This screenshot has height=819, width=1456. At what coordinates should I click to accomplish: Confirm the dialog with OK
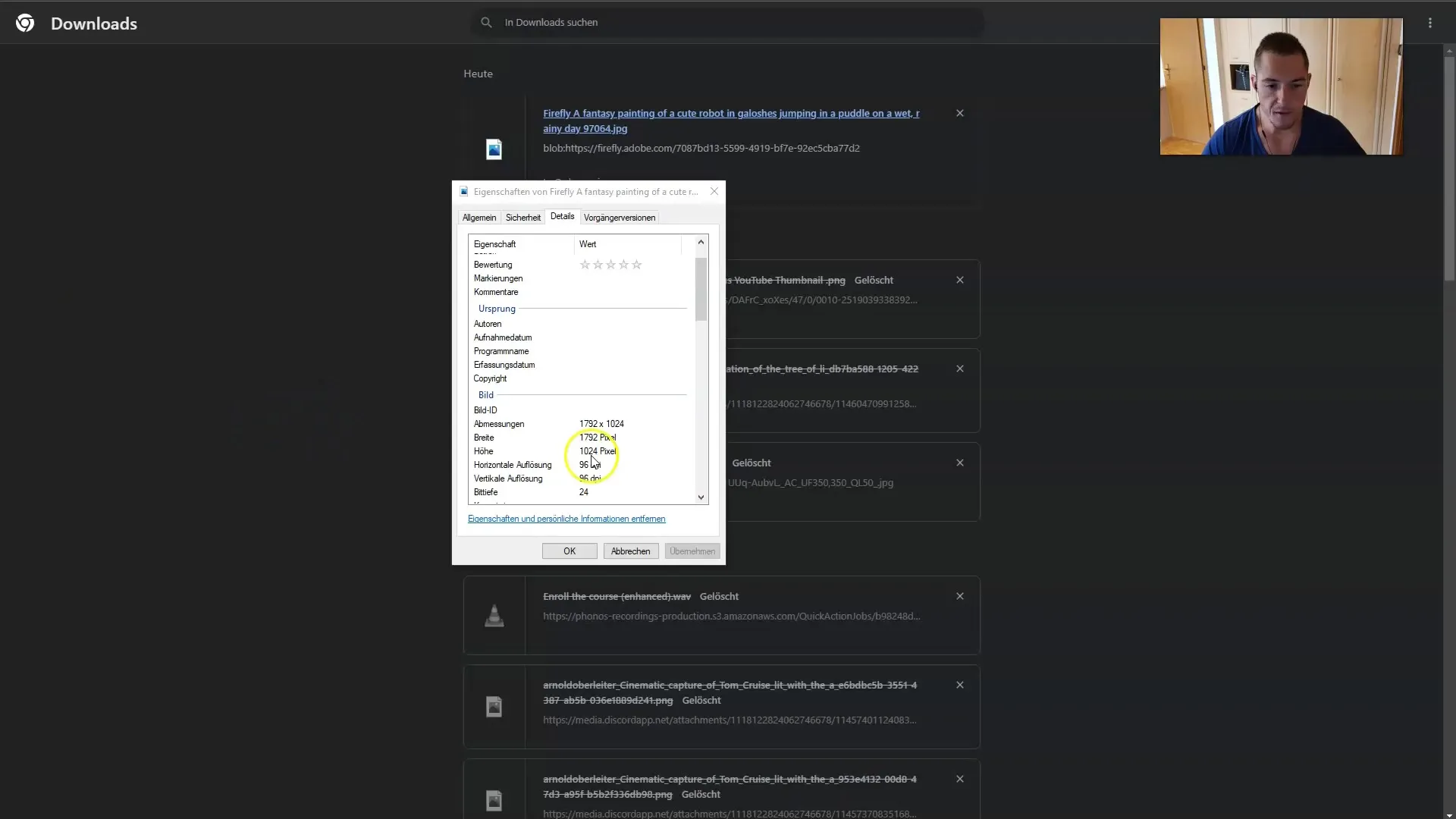click(x=570, y=551)
